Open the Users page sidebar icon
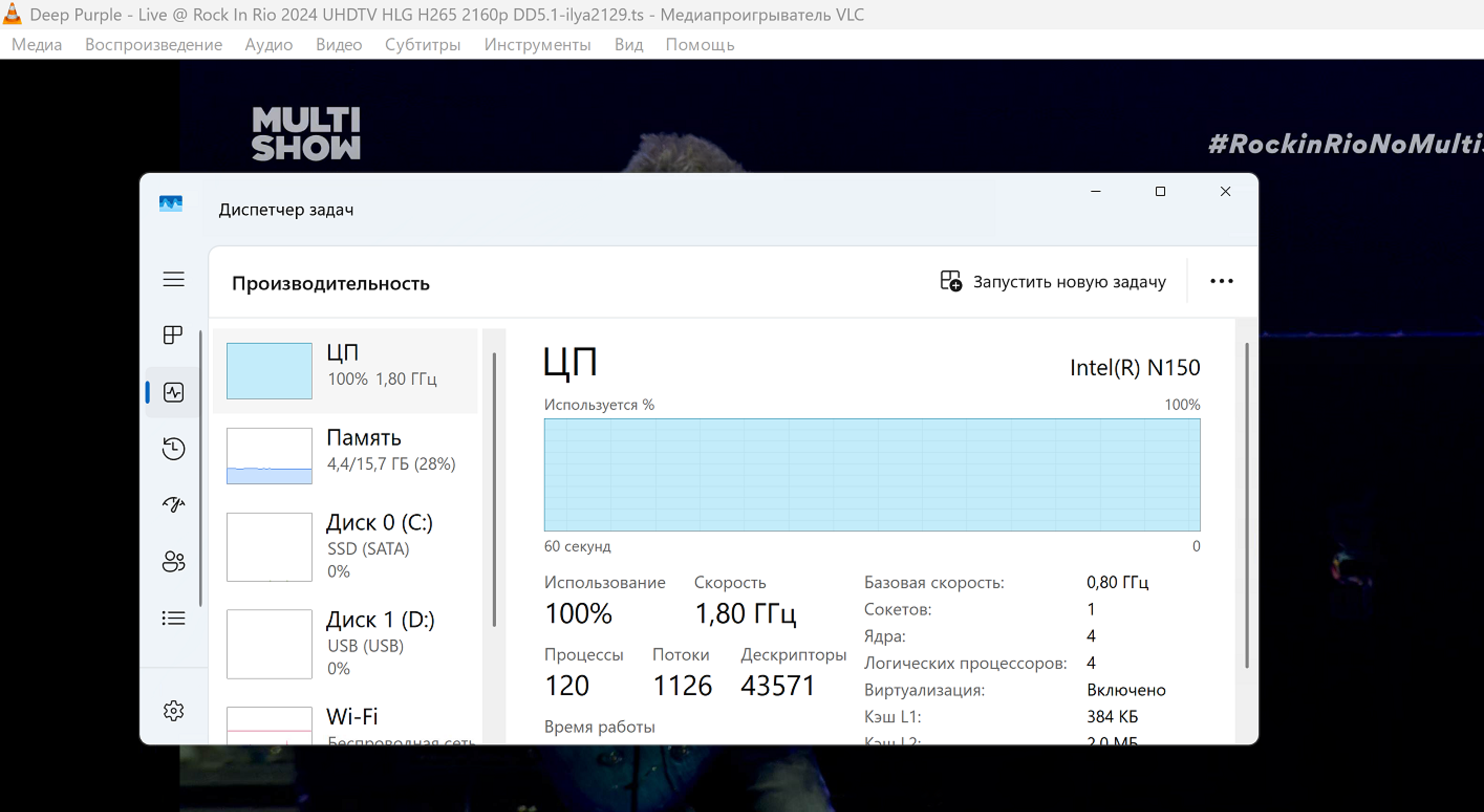Image resolution: width=1484 pixels, height=812 pixels. 173,561
